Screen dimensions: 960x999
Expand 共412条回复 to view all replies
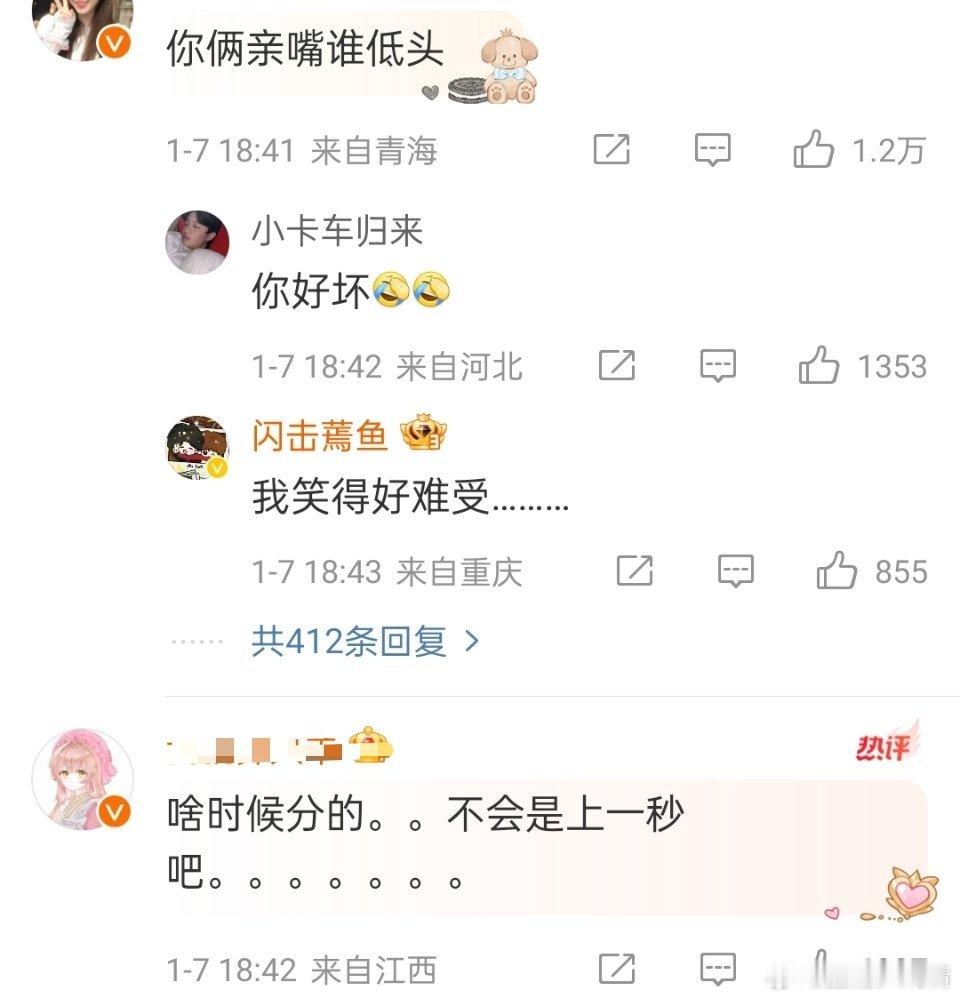pyautogui.click(x=365, y=641)
